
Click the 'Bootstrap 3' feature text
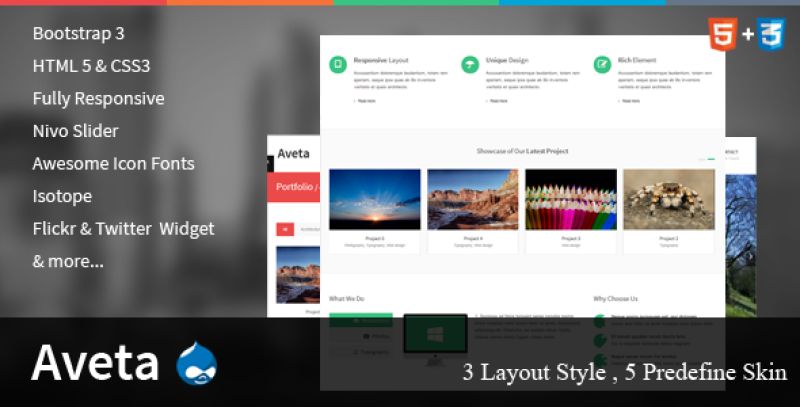[x=79, y=34]
